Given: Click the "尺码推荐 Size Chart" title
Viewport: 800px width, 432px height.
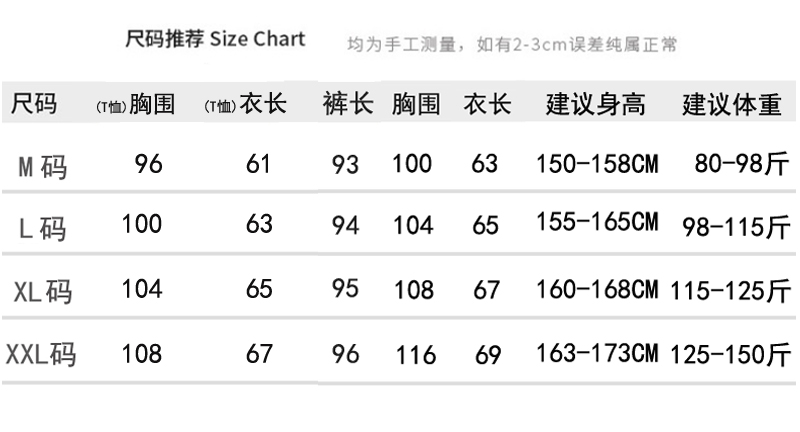Looking at the screenshot, I should (x=214, y=40).
